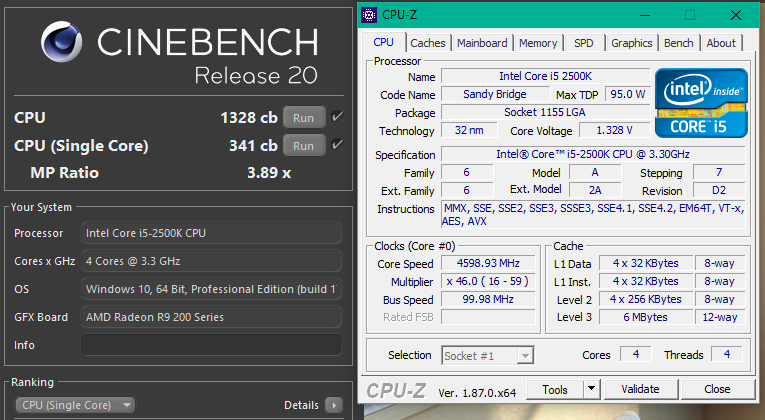Open the About tab

tap(721, 43)
